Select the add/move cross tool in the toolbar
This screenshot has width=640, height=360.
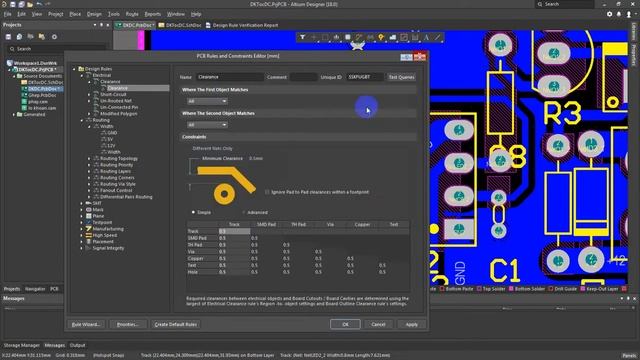(x=314, y=37)
